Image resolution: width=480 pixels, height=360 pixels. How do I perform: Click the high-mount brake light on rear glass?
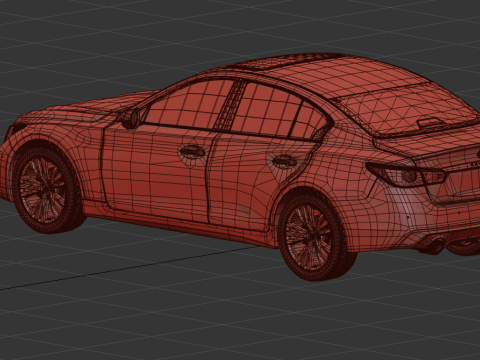[x=430, y=123]
